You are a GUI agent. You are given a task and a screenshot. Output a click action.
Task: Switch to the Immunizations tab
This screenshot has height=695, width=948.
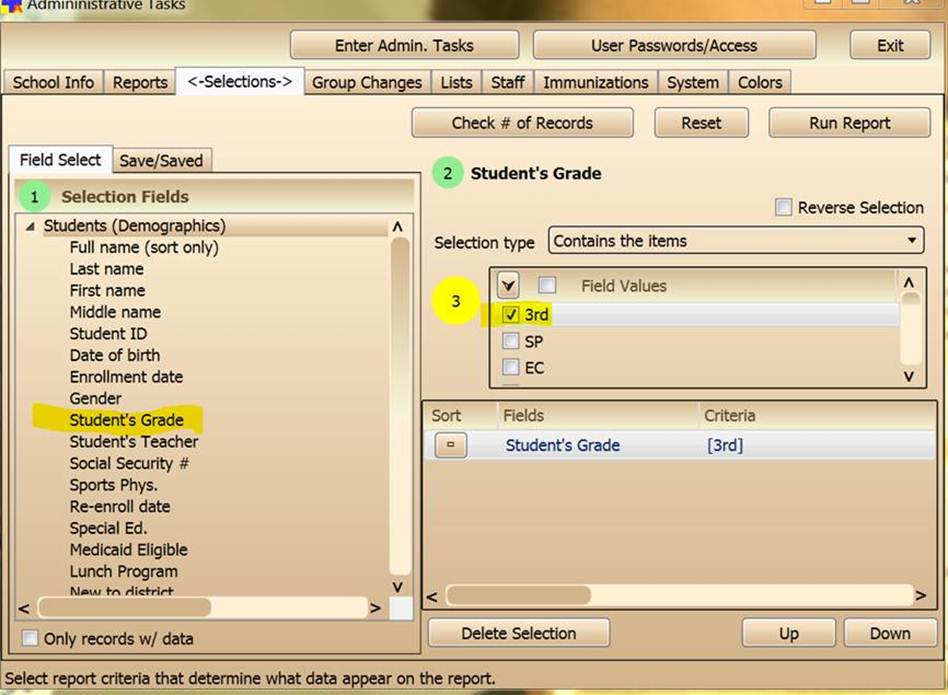point(595,83)
